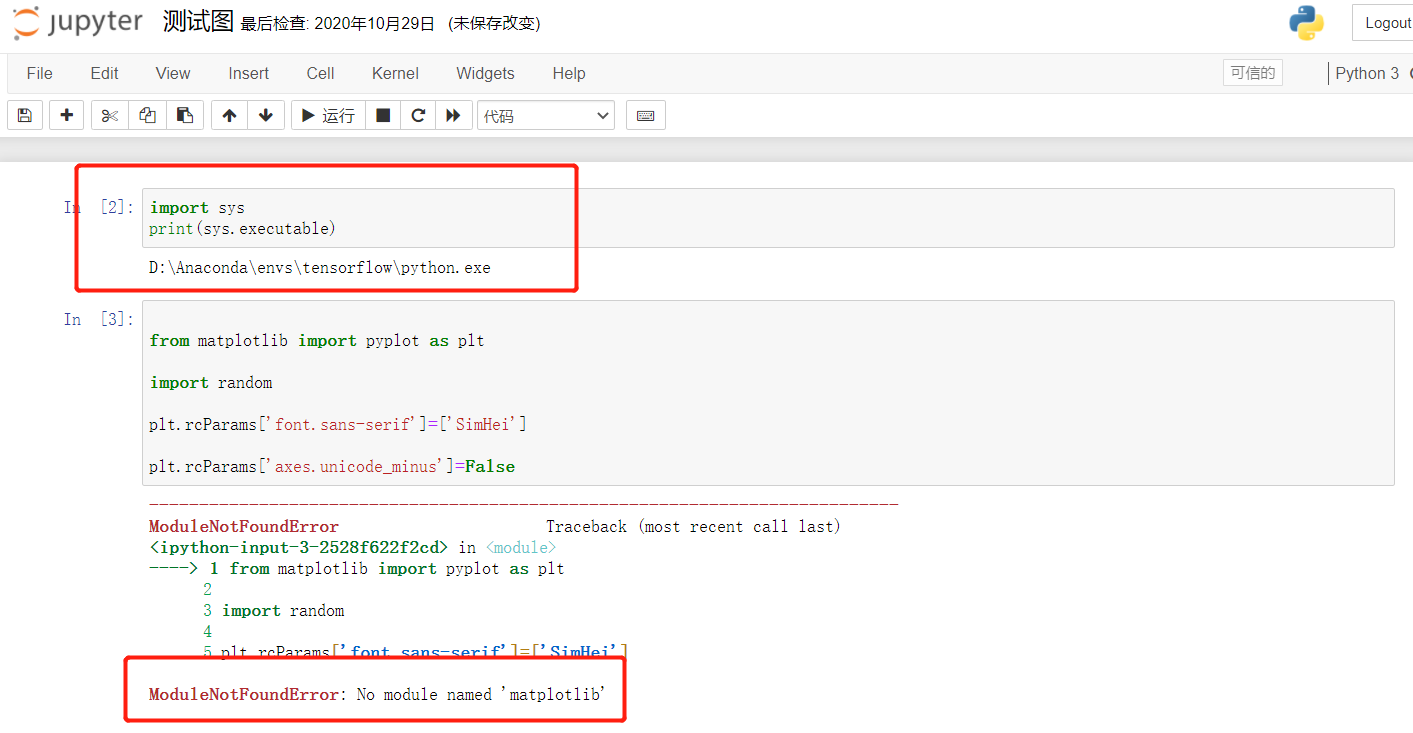Screen dimensions: 1413x733
Task: Restart and run all with fast-forward icon
Action: point(453,115)
